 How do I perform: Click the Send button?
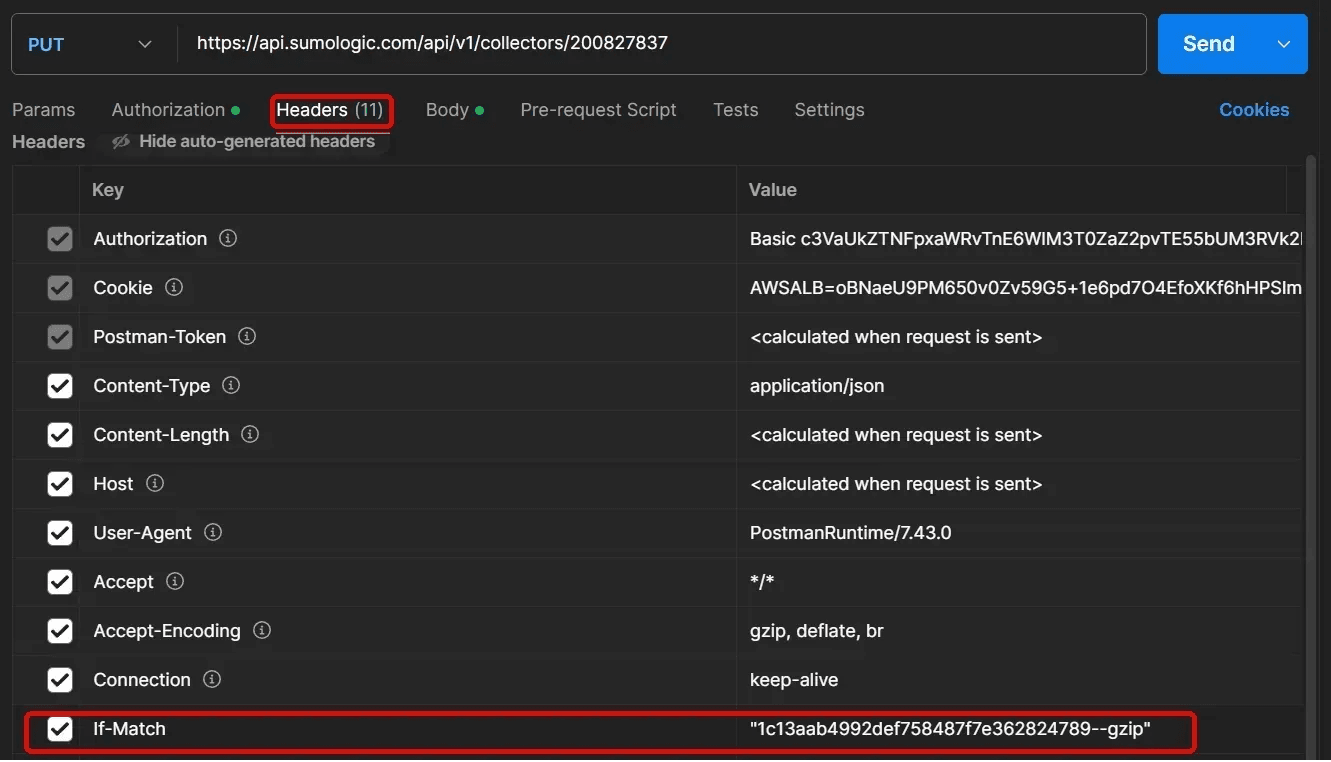(x=1208, y=44)
